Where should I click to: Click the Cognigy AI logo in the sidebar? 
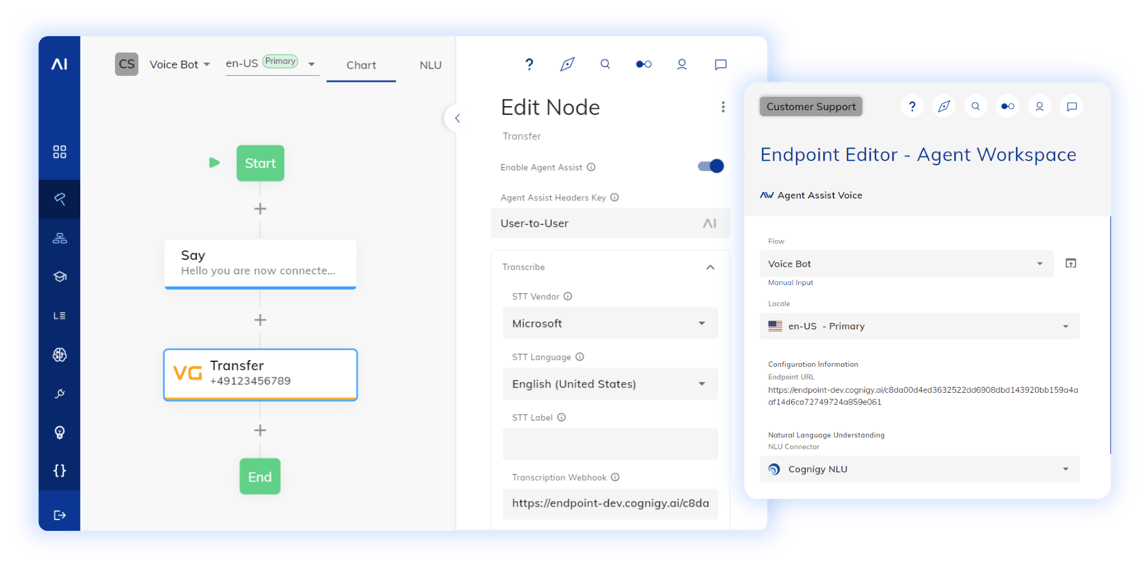click(59, 64)
